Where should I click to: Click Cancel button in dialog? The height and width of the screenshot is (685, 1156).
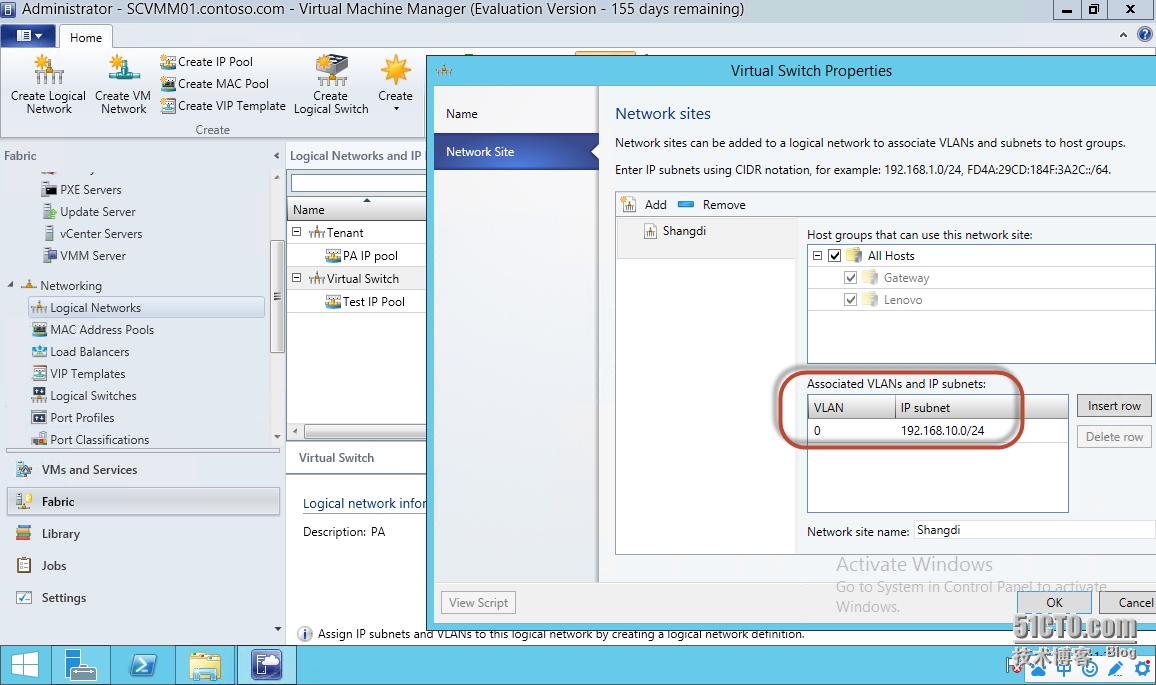[1127, 602]
